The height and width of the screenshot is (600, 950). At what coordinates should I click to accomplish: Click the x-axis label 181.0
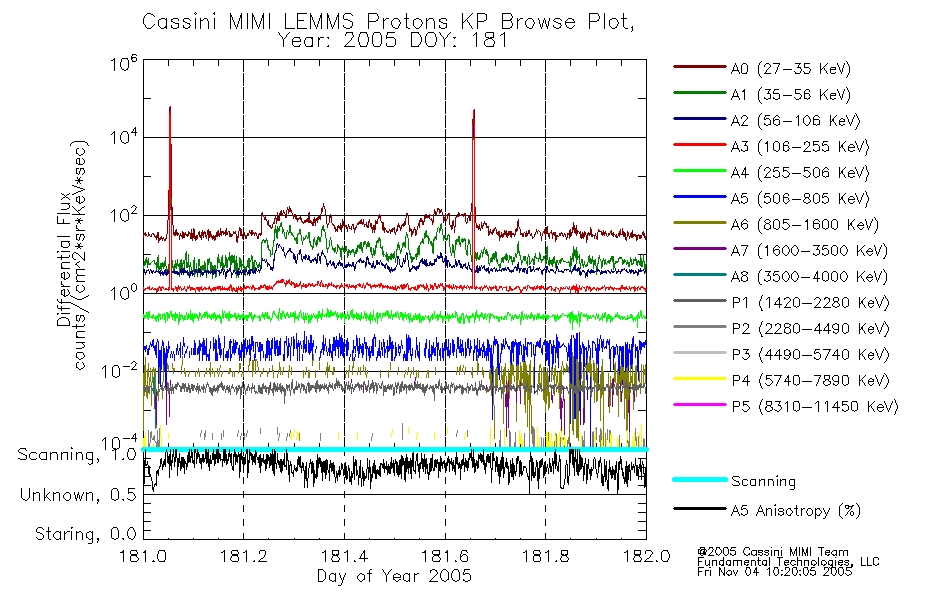coord(143,556)
